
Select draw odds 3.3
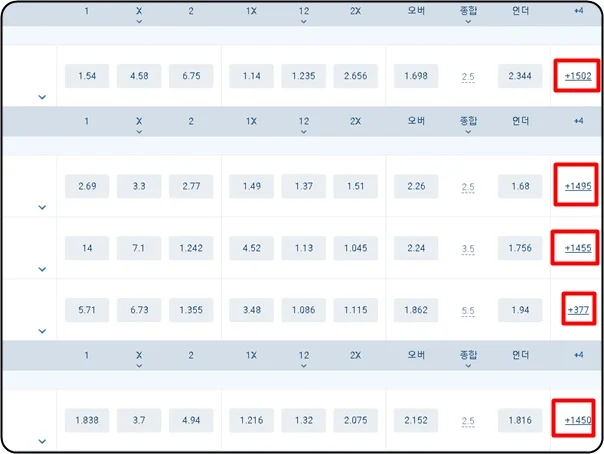point(139,186)
